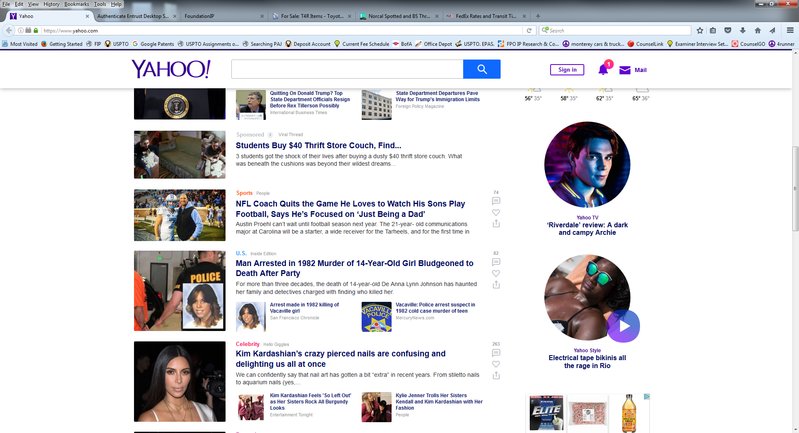Click the Firefox Search box
The height and width of the screenshot is (433, 799).
click(615, 31)
